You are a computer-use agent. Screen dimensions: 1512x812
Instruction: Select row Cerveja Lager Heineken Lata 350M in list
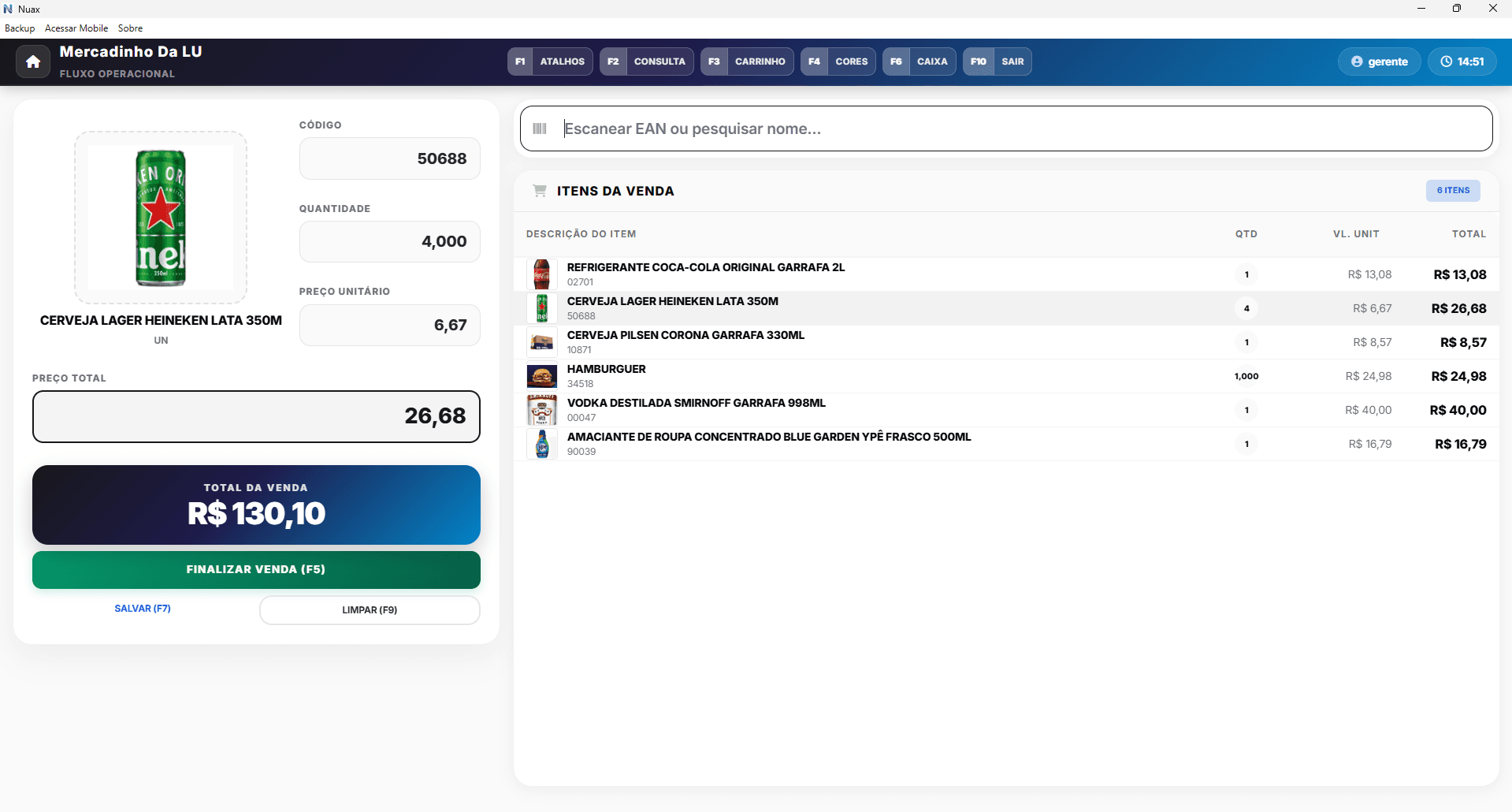[1006, 308]
